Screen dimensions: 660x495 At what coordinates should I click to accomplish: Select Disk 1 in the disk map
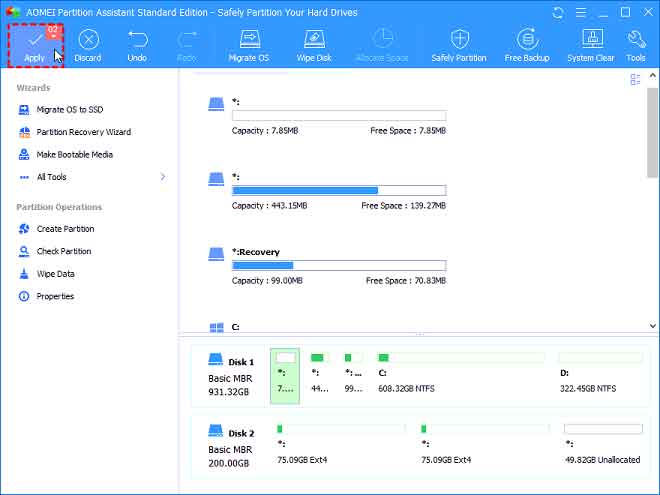(x=231, y=377)
